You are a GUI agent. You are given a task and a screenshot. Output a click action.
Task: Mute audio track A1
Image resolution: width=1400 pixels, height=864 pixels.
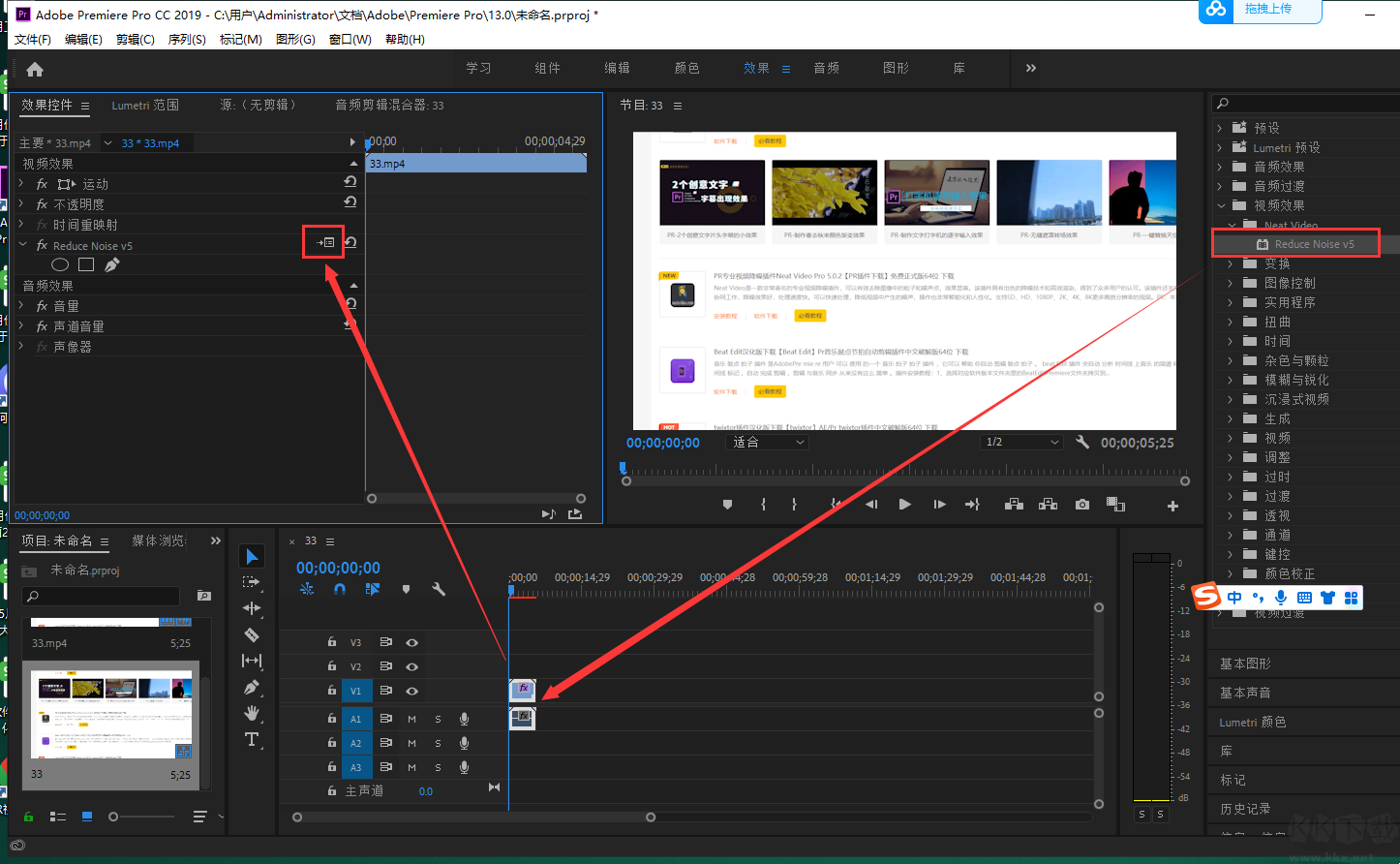(x=411, y=719)
